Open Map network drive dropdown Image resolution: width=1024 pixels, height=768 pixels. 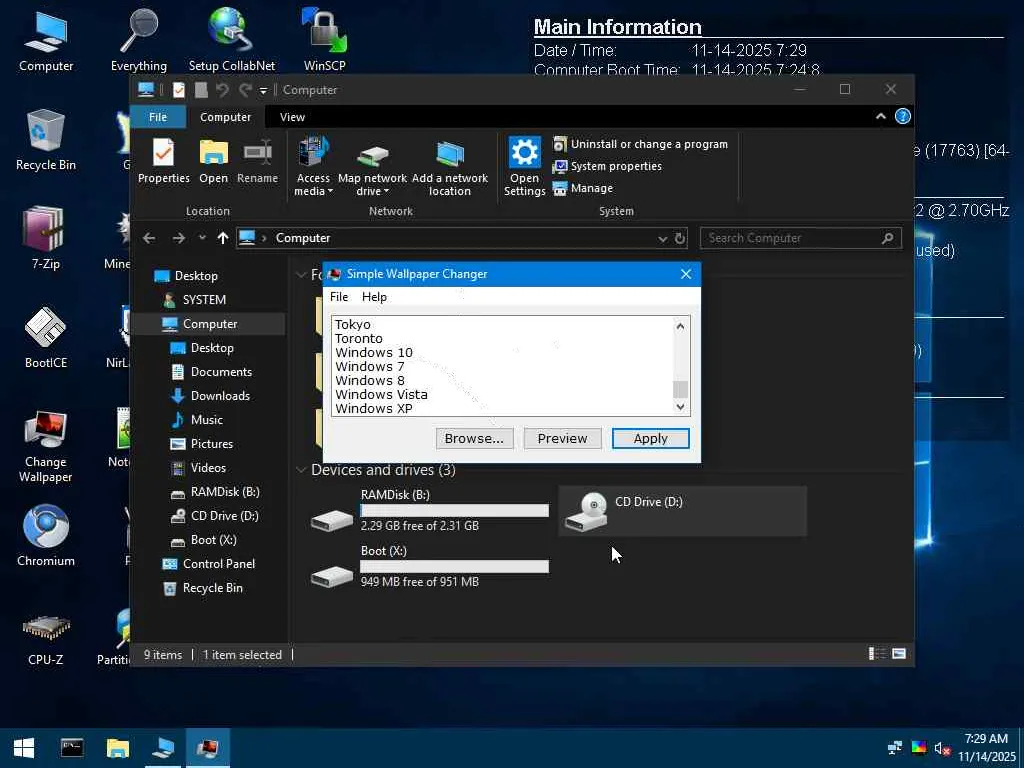[372, 167]
